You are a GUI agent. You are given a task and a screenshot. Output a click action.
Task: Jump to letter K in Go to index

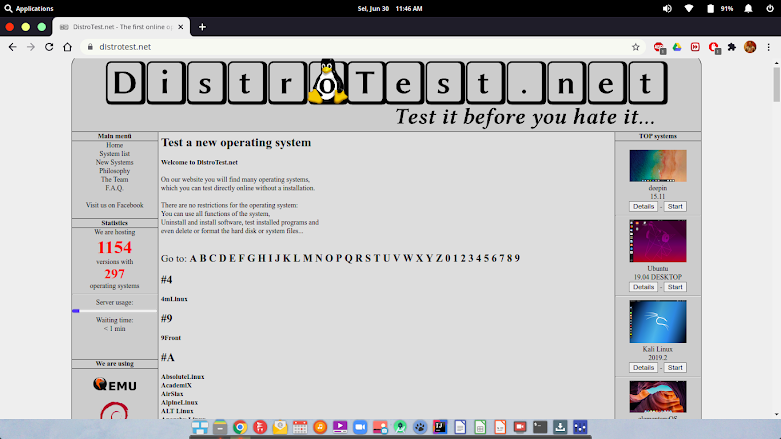pyautogui.click(x=286, y=258)
